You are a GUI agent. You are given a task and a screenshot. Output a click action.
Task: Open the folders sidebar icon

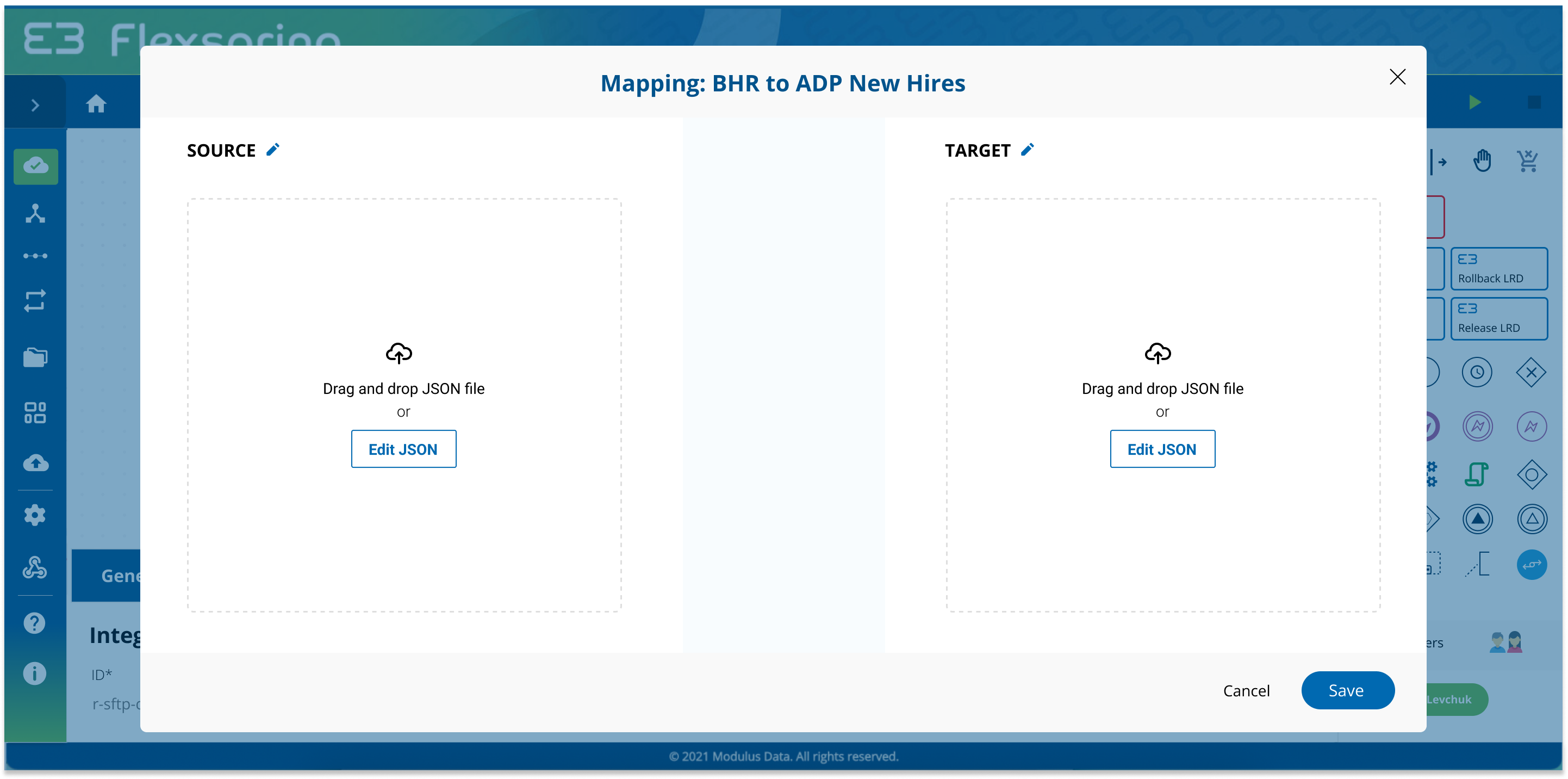(35, 357)
